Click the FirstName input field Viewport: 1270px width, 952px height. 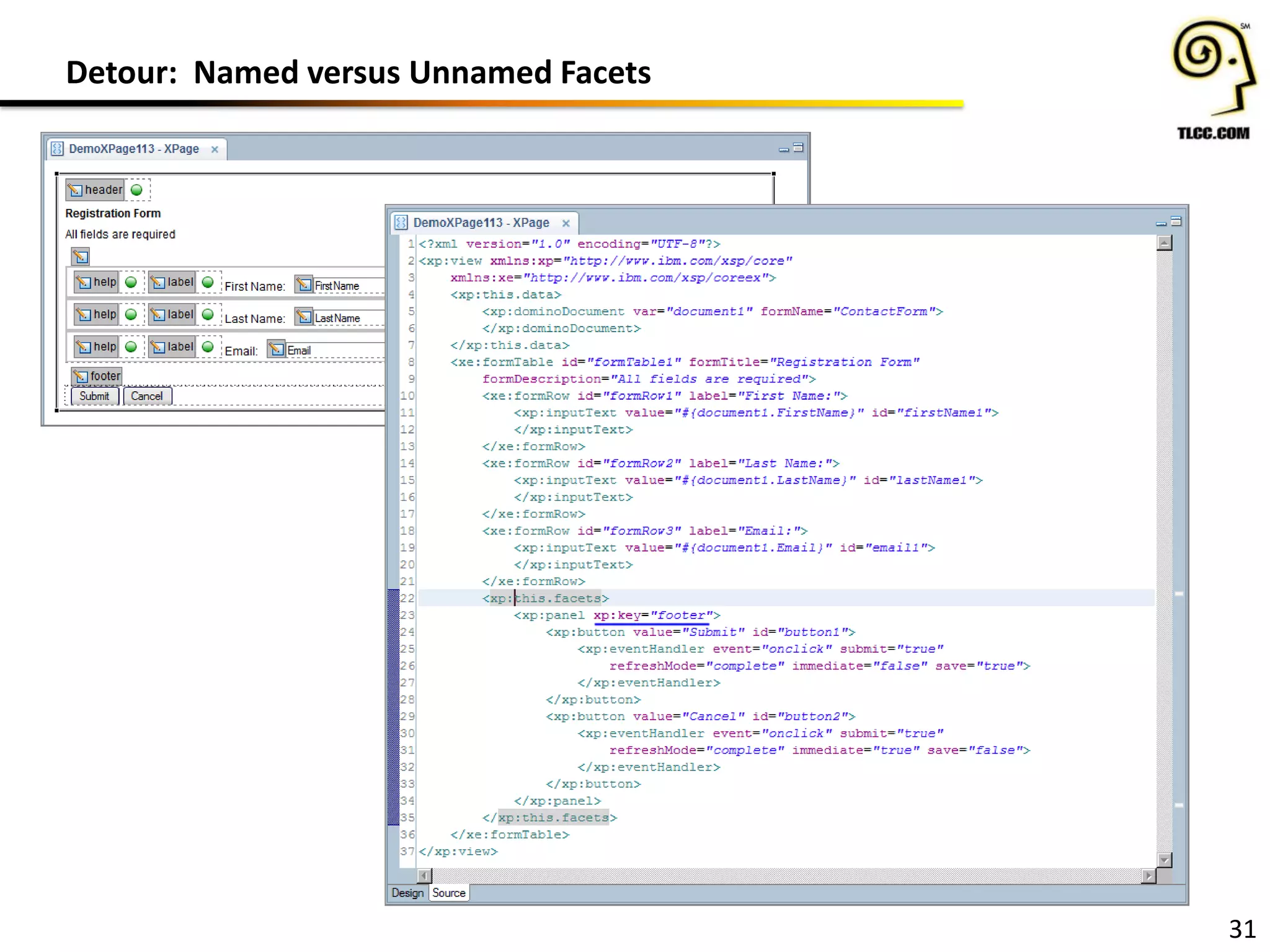349,285
